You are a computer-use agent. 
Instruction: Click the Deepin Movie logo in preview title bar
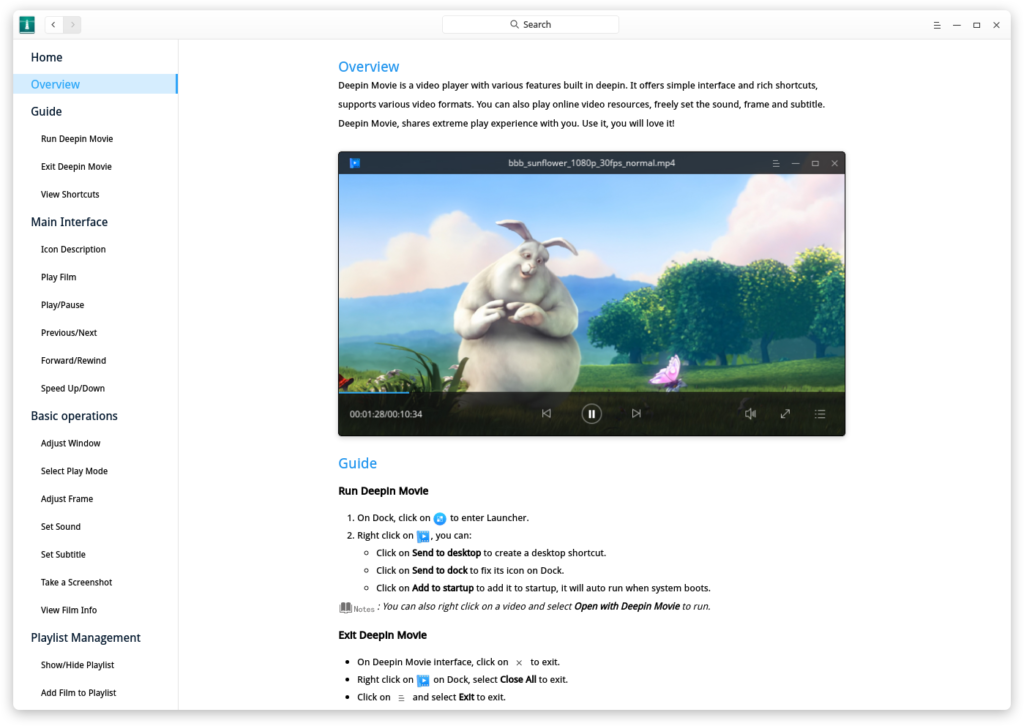[355, 163]
